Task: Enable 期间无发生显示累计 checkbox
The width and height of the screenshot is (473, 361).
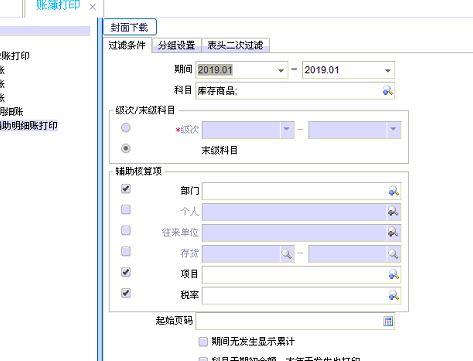Action: coord(203,342)
